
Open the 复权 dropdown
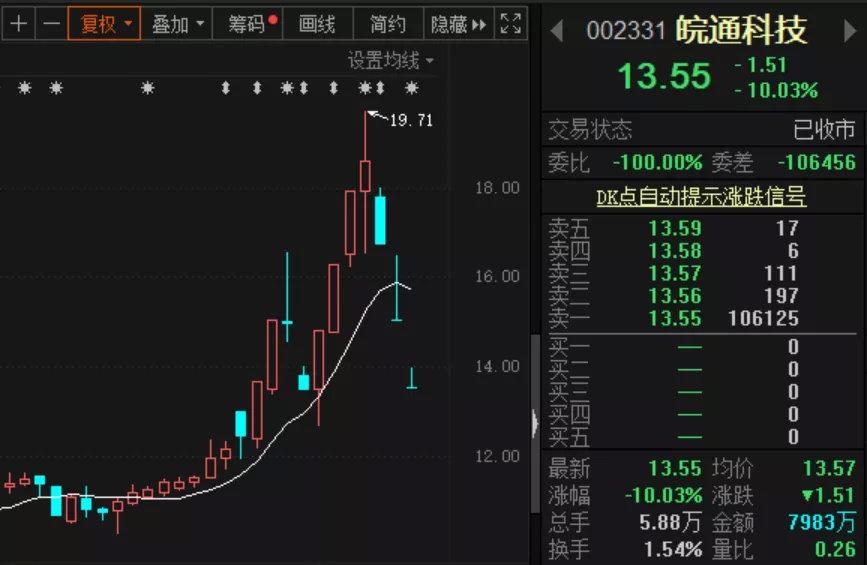coord(105,24)
